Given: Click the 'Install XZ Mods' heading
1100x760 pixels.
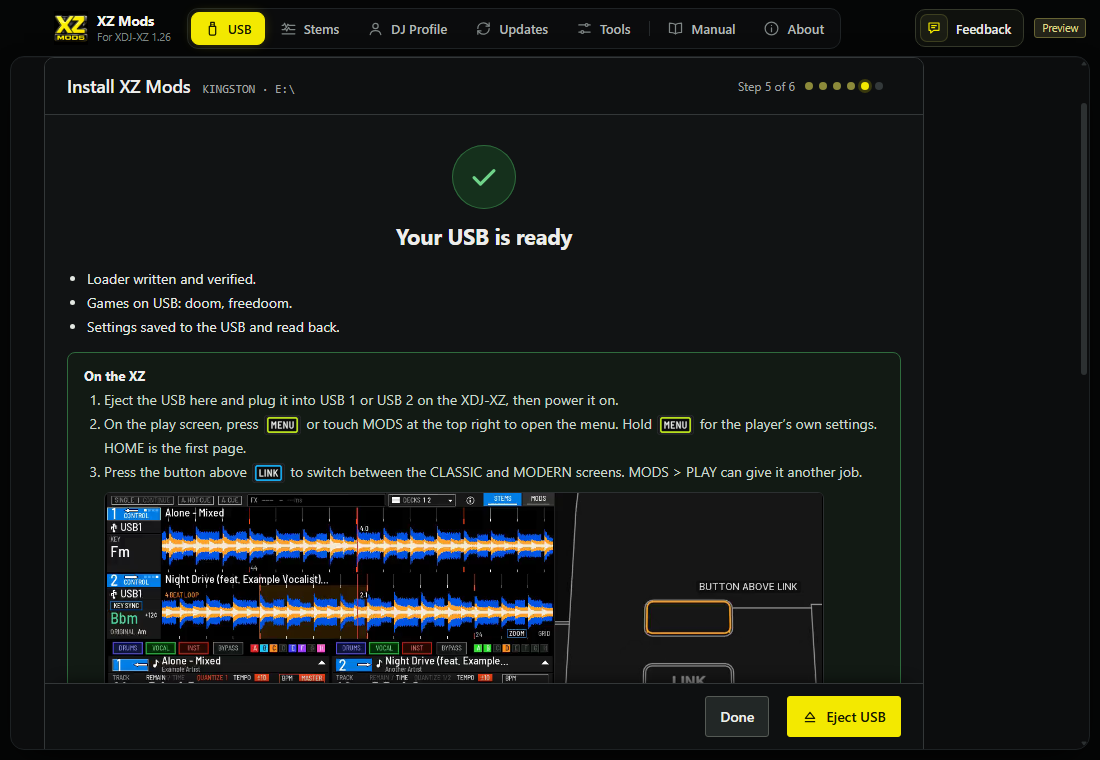Looking at the screenshot, I should click(x=129, y=87).
